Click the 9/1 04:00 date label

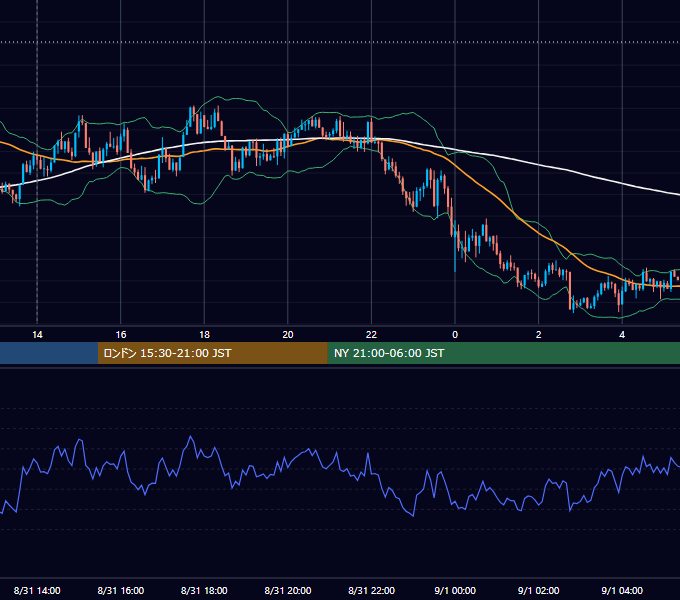coord(622,590)
